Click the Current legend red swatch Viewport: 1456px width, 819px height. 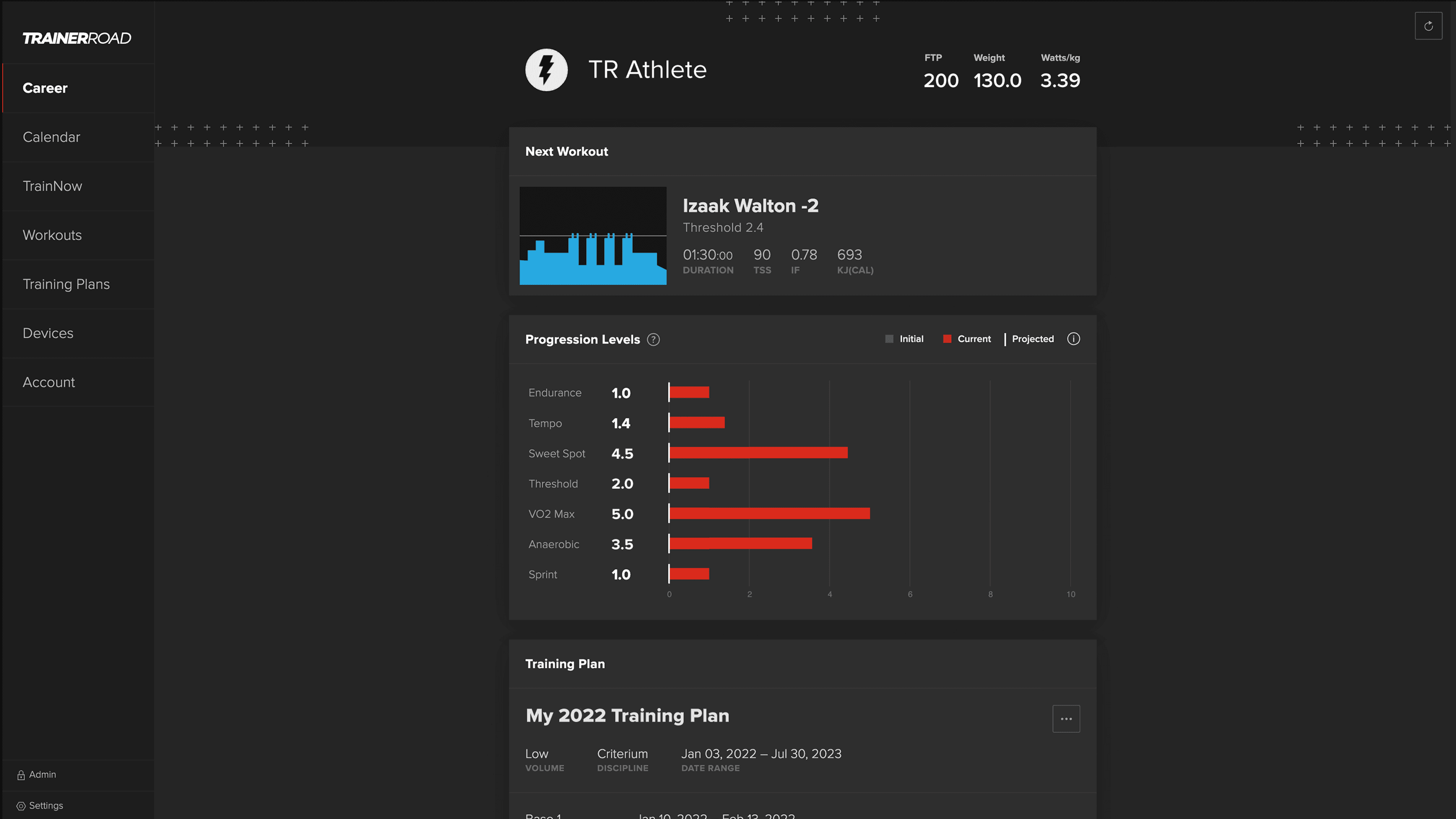[947, 339]
